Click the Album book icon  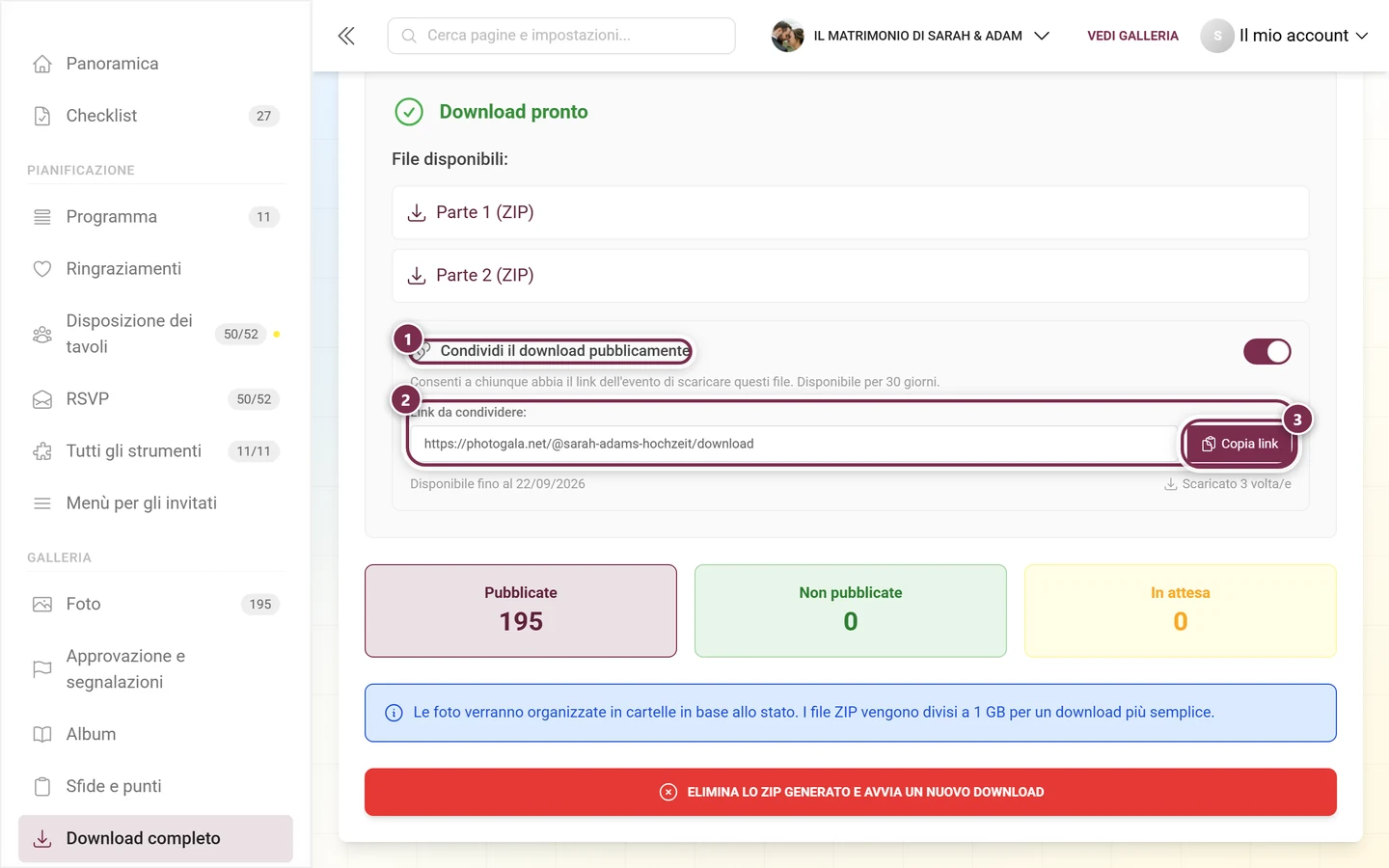coord(42,734)
